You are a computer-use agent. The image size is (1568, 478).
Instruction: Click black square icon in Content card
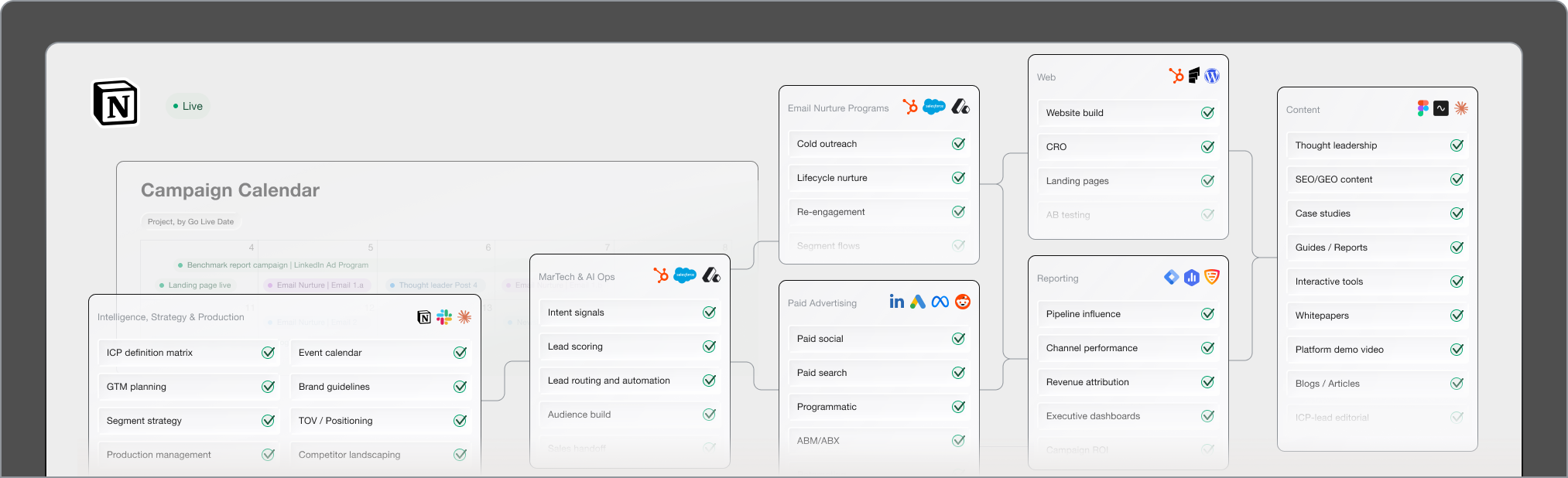(1441, 108)
